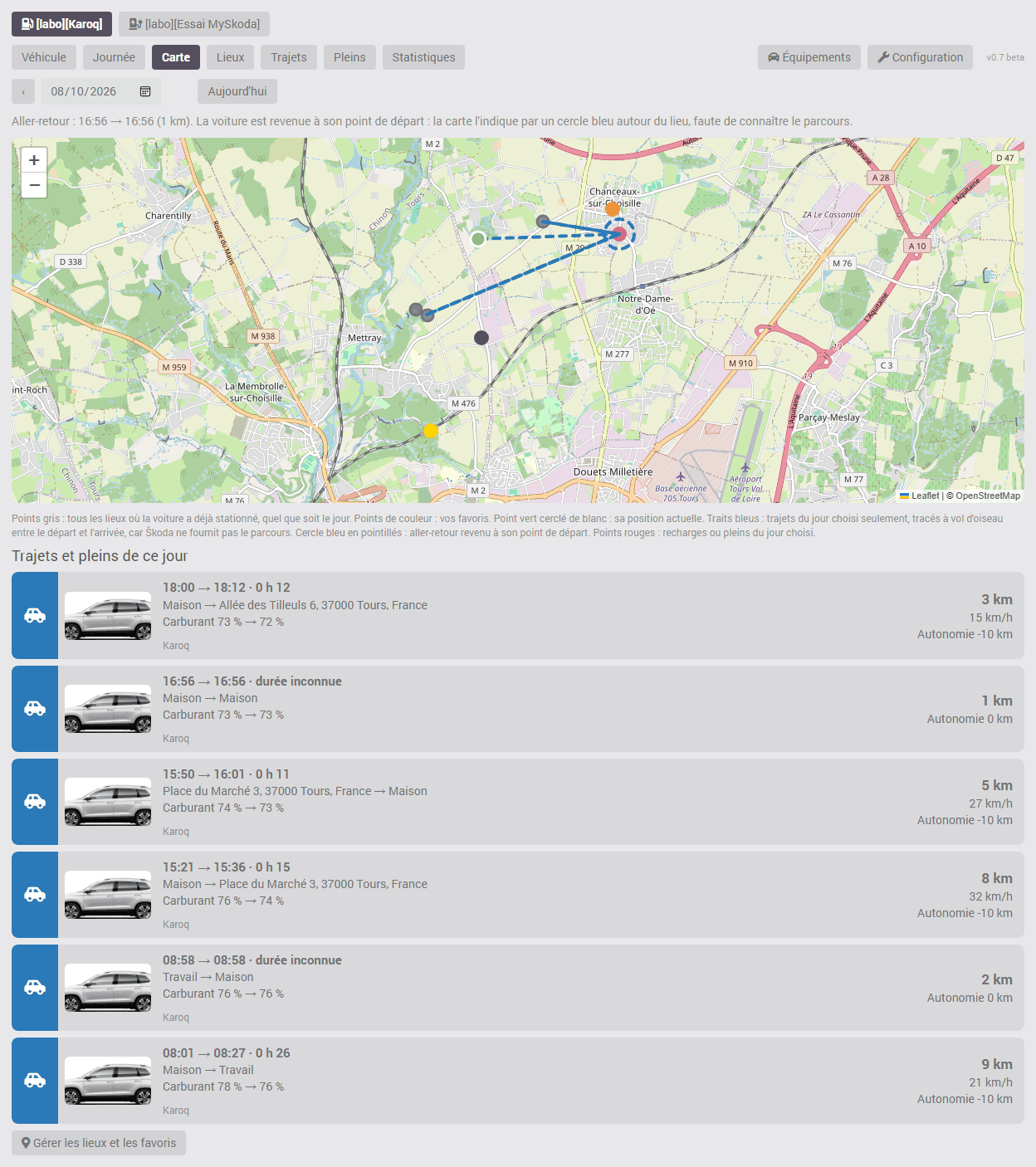
Task: Show the Statistiques tab
Action: [x=423, y=57]
